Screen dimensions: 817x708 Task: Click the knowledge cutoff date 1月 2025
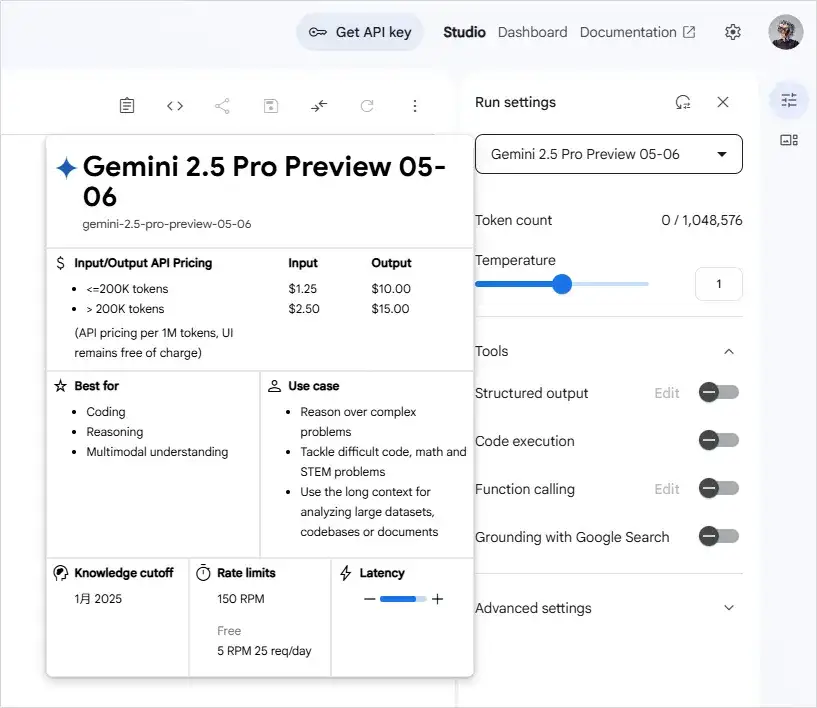[98, 599]
